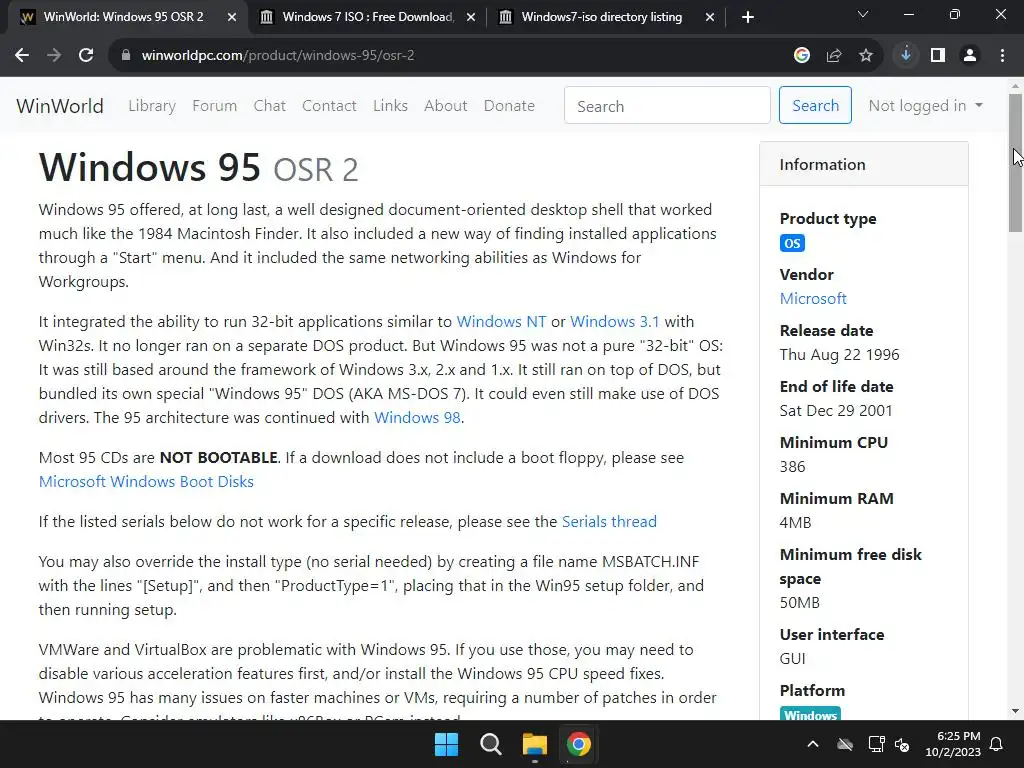Image resolution: width=1024 pixels, height=768 pixels.
Task: Click the forward navigation arrow
Action: pos(54,56)
